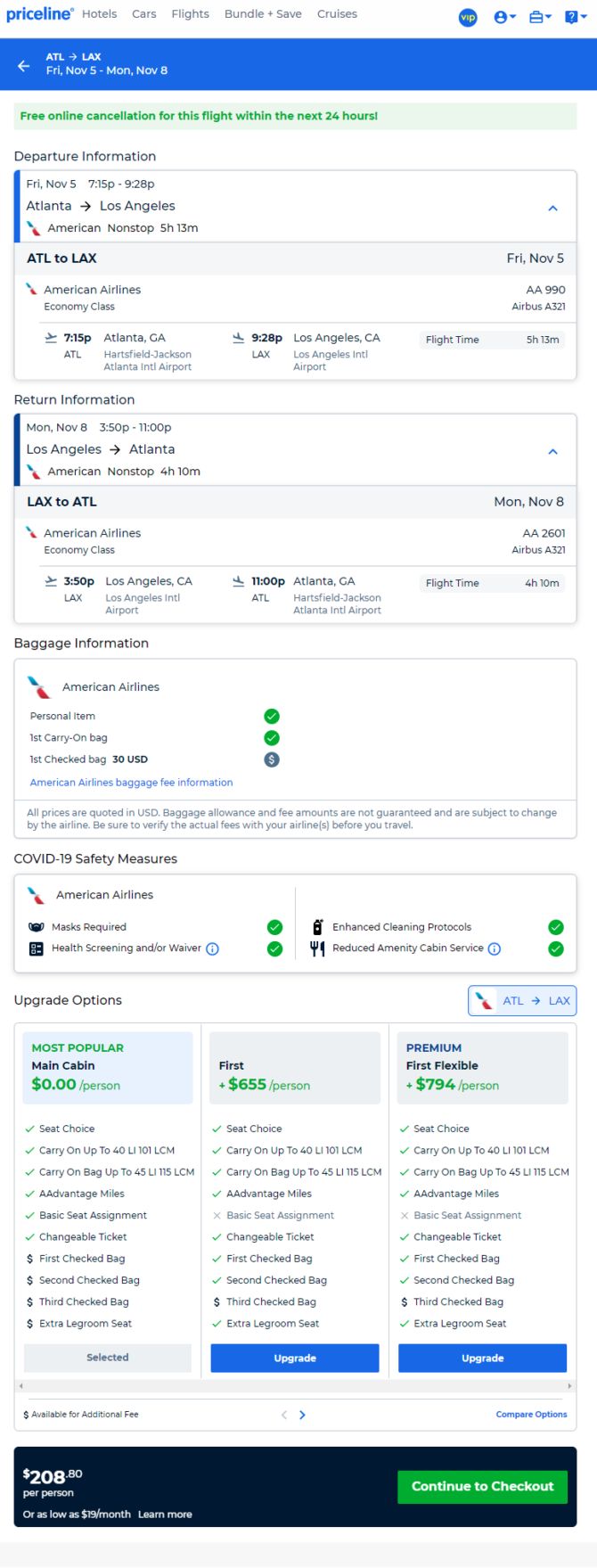Click the back arrow in the blue header
Image resolution: width=597 pixels, height=1568 pixels.
(23, 64)
